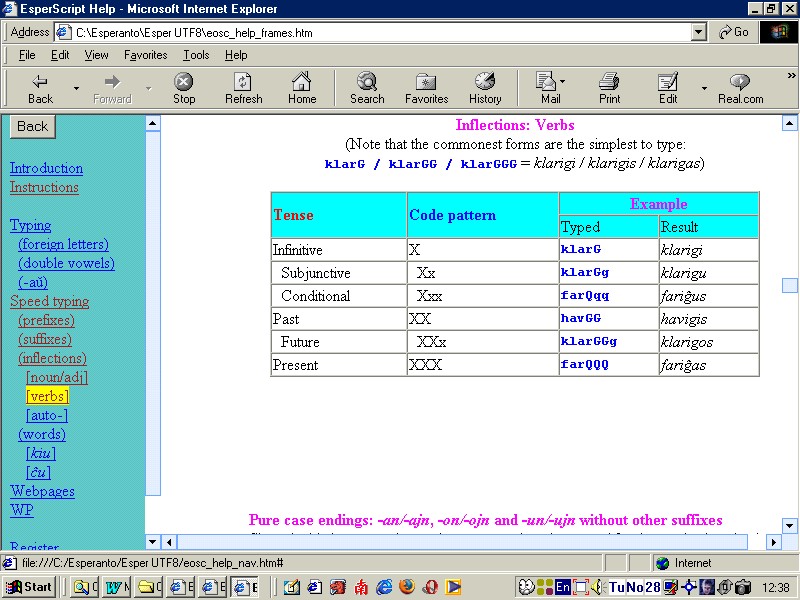Follow the Webpages link
The image size is (800, 600).
click(45, 491)
